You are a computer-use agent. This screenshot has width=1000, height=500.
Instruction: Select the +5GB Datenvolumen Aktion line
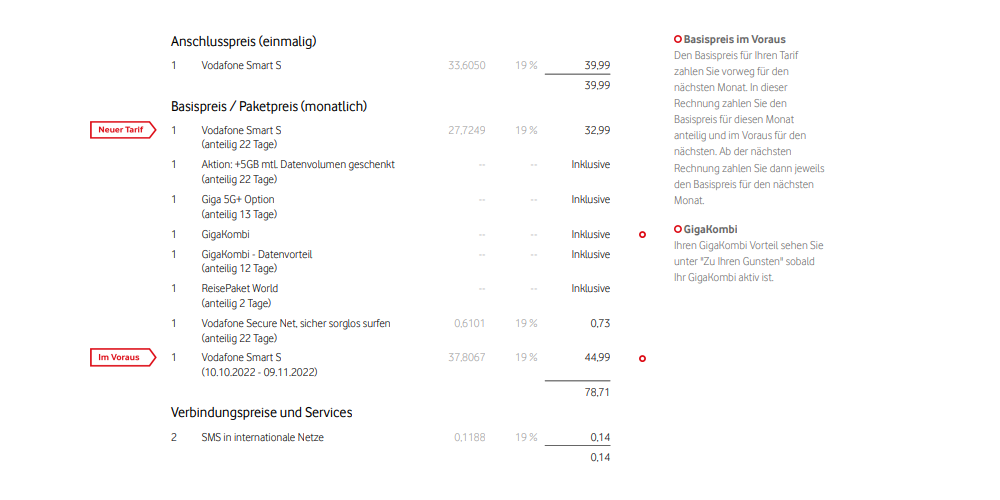tap(298, 165)
